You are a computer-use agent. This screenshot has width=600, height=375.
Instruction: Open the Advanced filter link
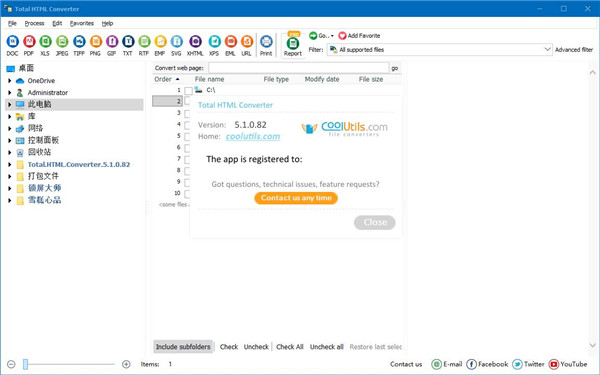(x=574, y=50)
